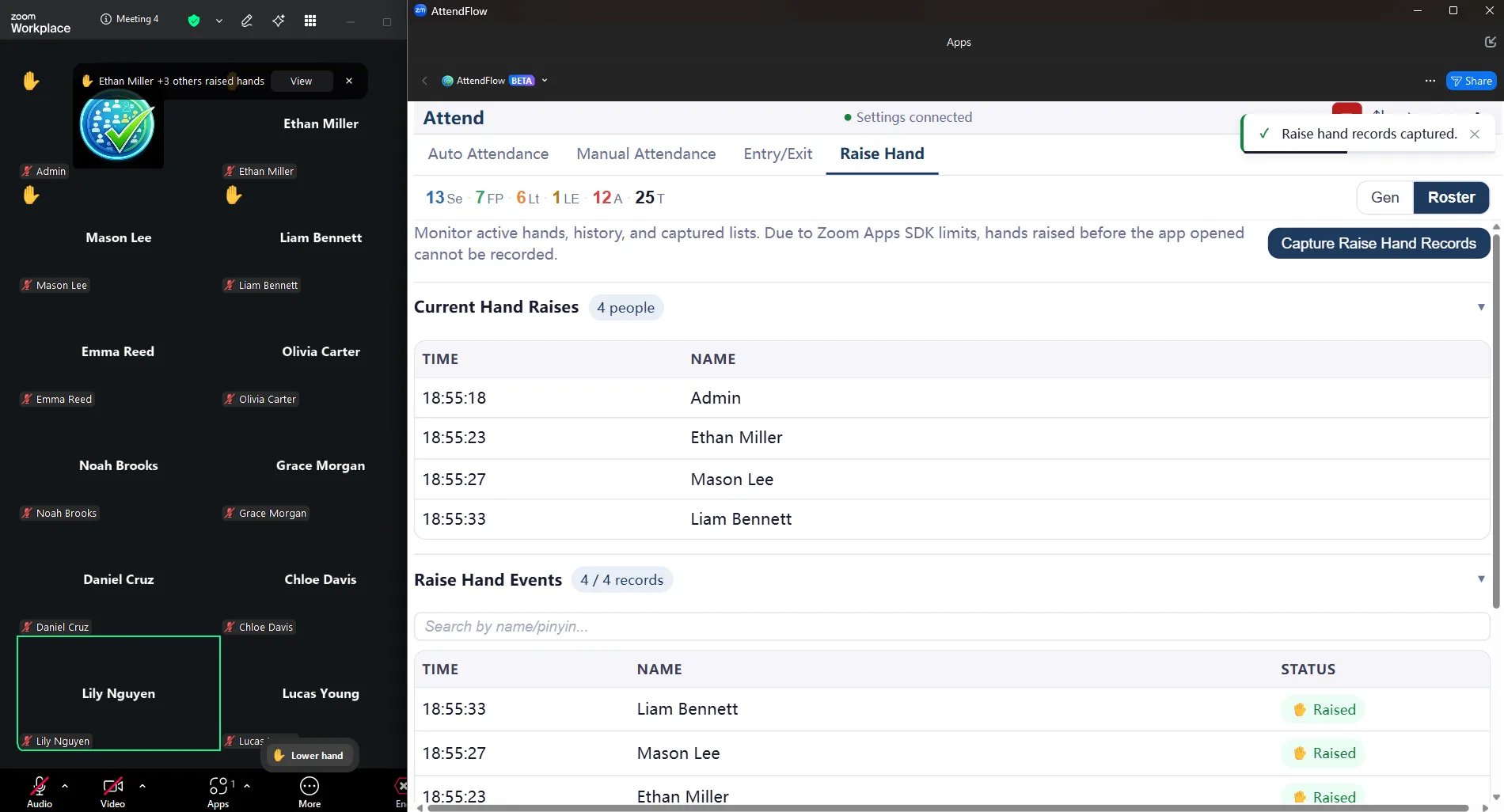Click the 6 Lt stat counter
Viewport: 1504px width, 812px height.
[x=528, y=198]
